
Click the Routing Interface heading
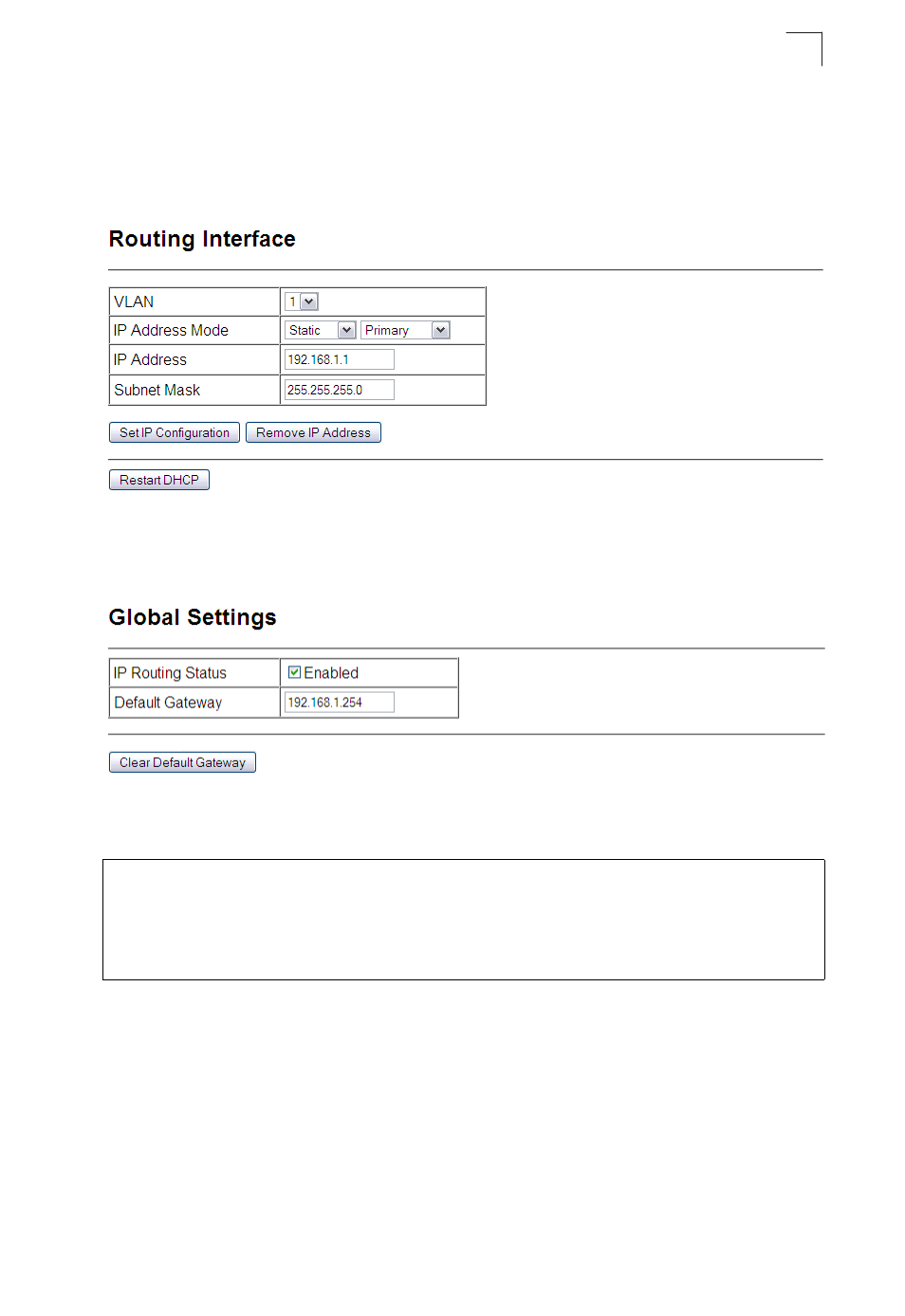(x=202, y=239)
